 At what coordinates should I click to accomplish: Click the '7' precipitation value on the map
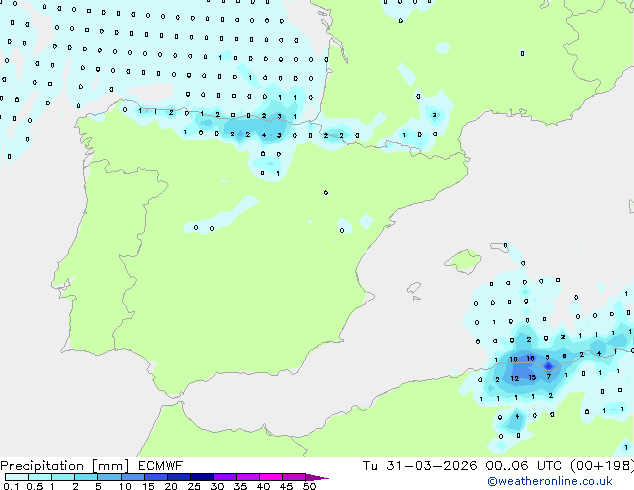click(x=549, y=376)
